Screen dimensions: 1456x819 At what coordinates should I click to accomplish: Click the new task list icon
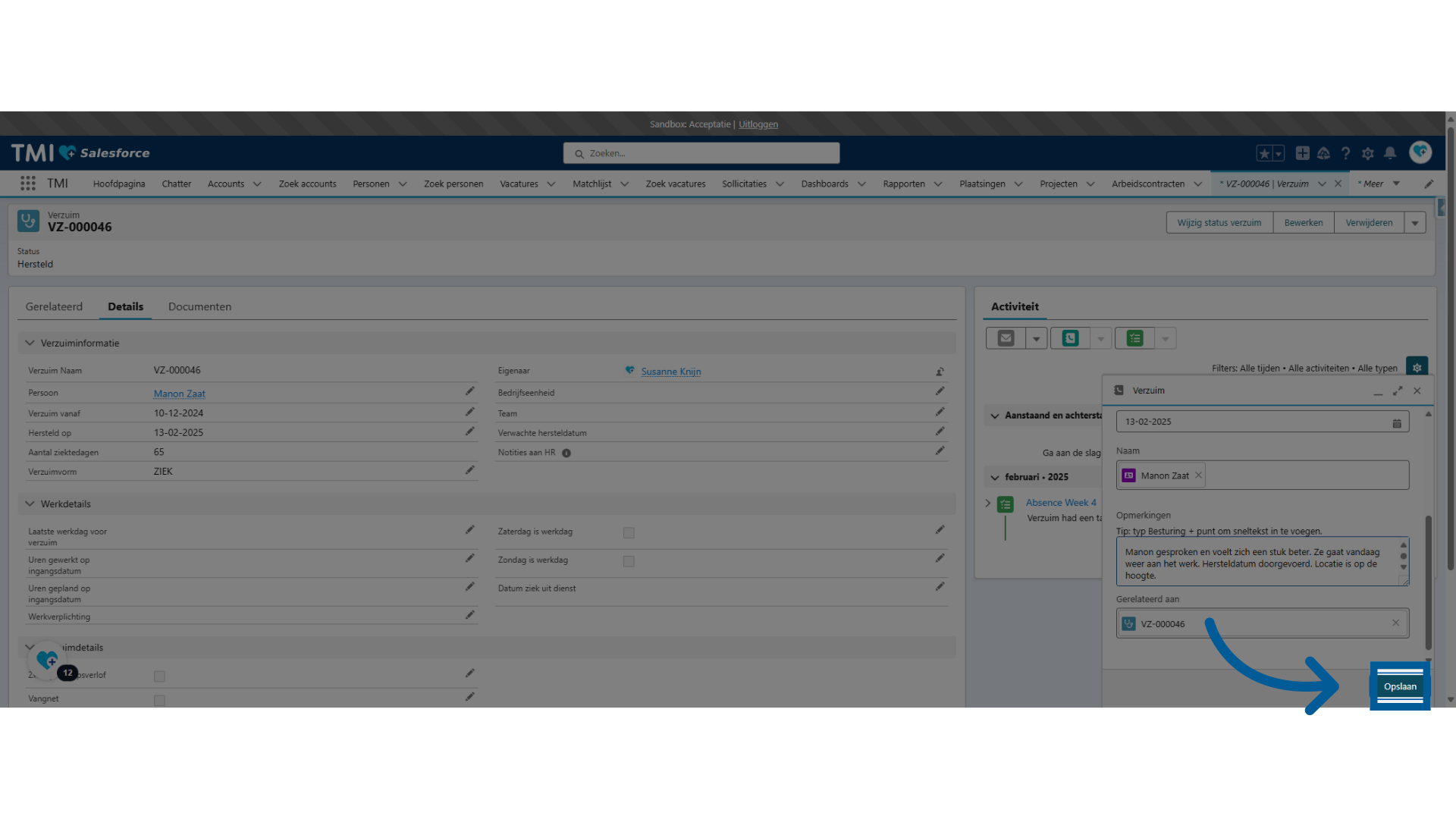click(x=1134, y=338)
